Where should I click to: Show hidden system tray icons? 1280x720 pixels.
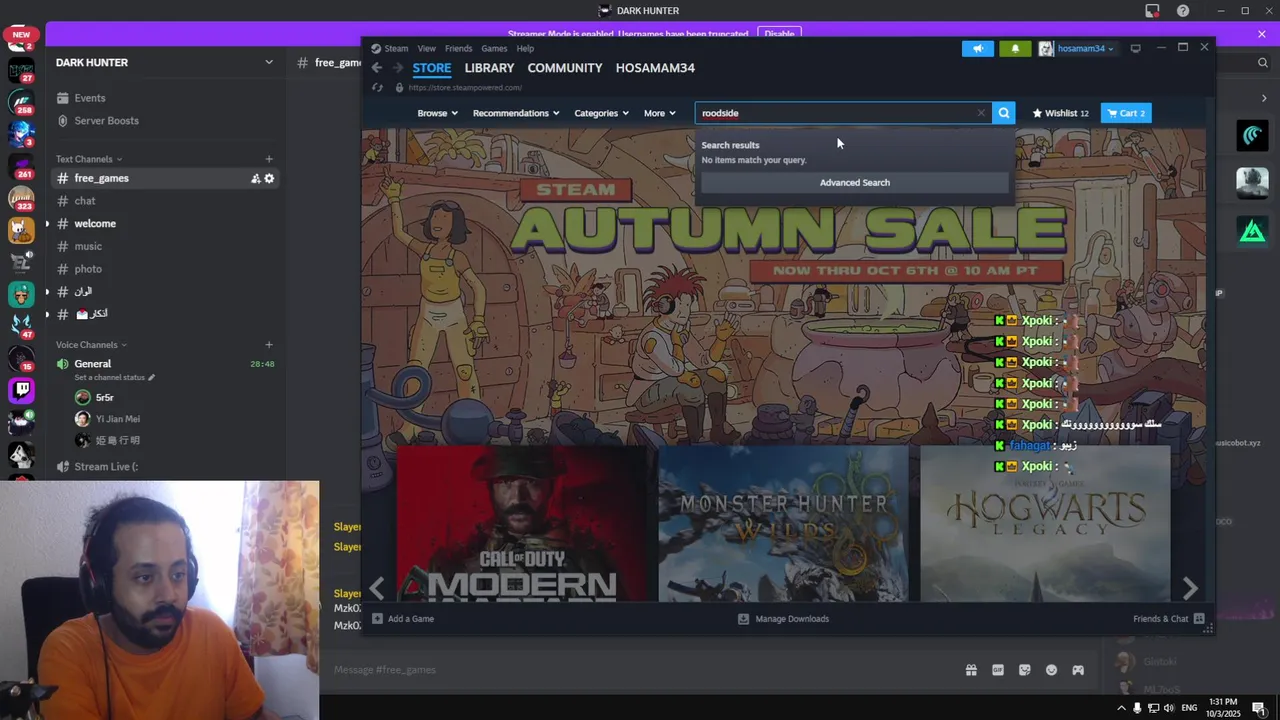coord(1121,708)
